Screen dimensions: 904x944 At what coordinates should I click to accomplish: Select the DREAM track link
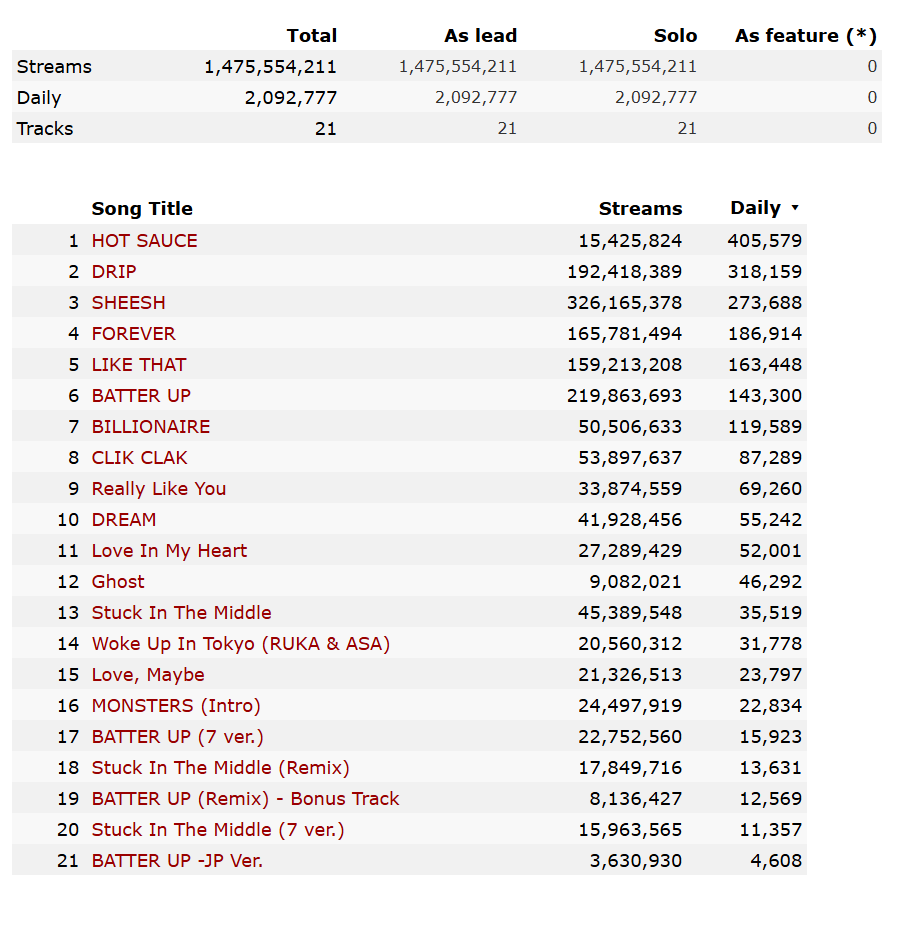pos(124,520)
